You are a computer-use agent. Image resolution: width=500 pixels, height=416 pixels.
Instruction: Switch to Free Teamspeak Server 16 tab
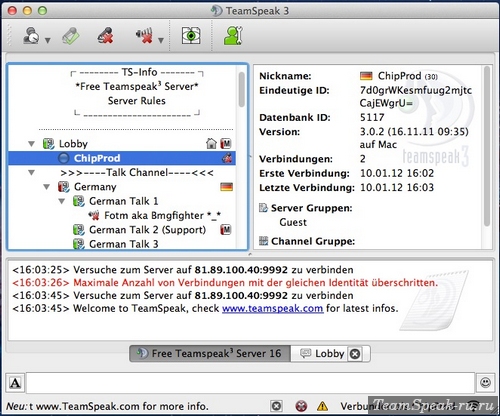click(x=210, y=353)
